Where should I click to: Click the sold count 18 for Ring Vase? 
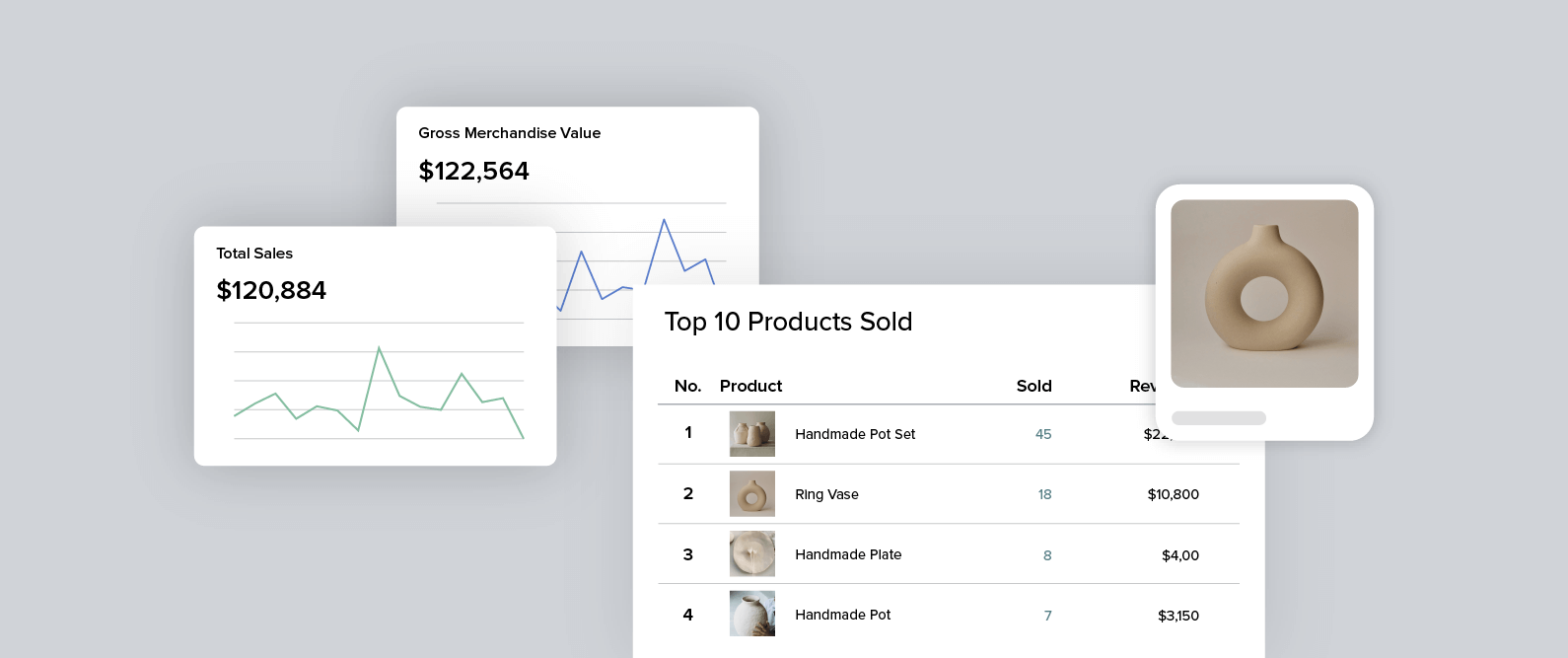(1044, 494)
